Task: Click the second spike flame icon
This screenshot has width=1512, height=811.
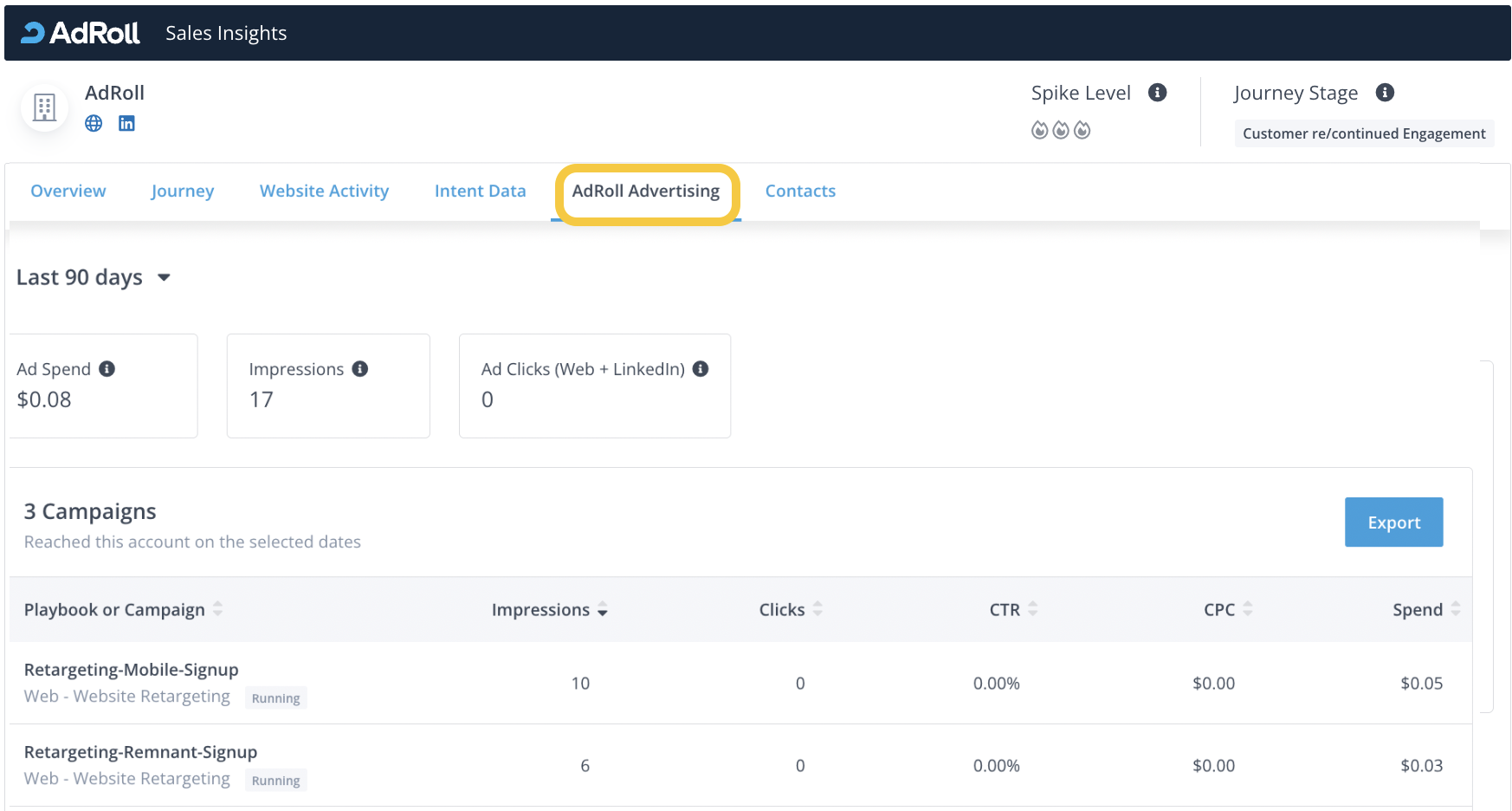Action: 1061,130
